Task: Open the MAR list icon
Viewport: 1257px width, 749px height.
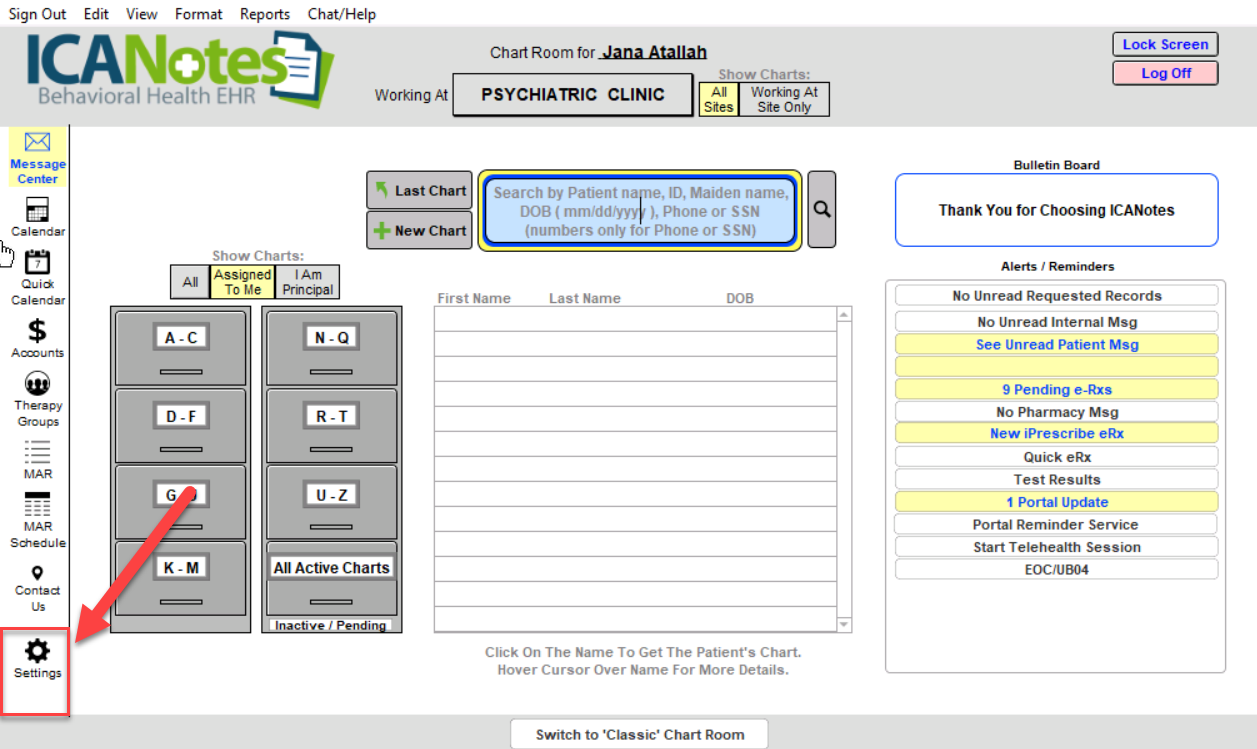Action: tap(37, 452)
